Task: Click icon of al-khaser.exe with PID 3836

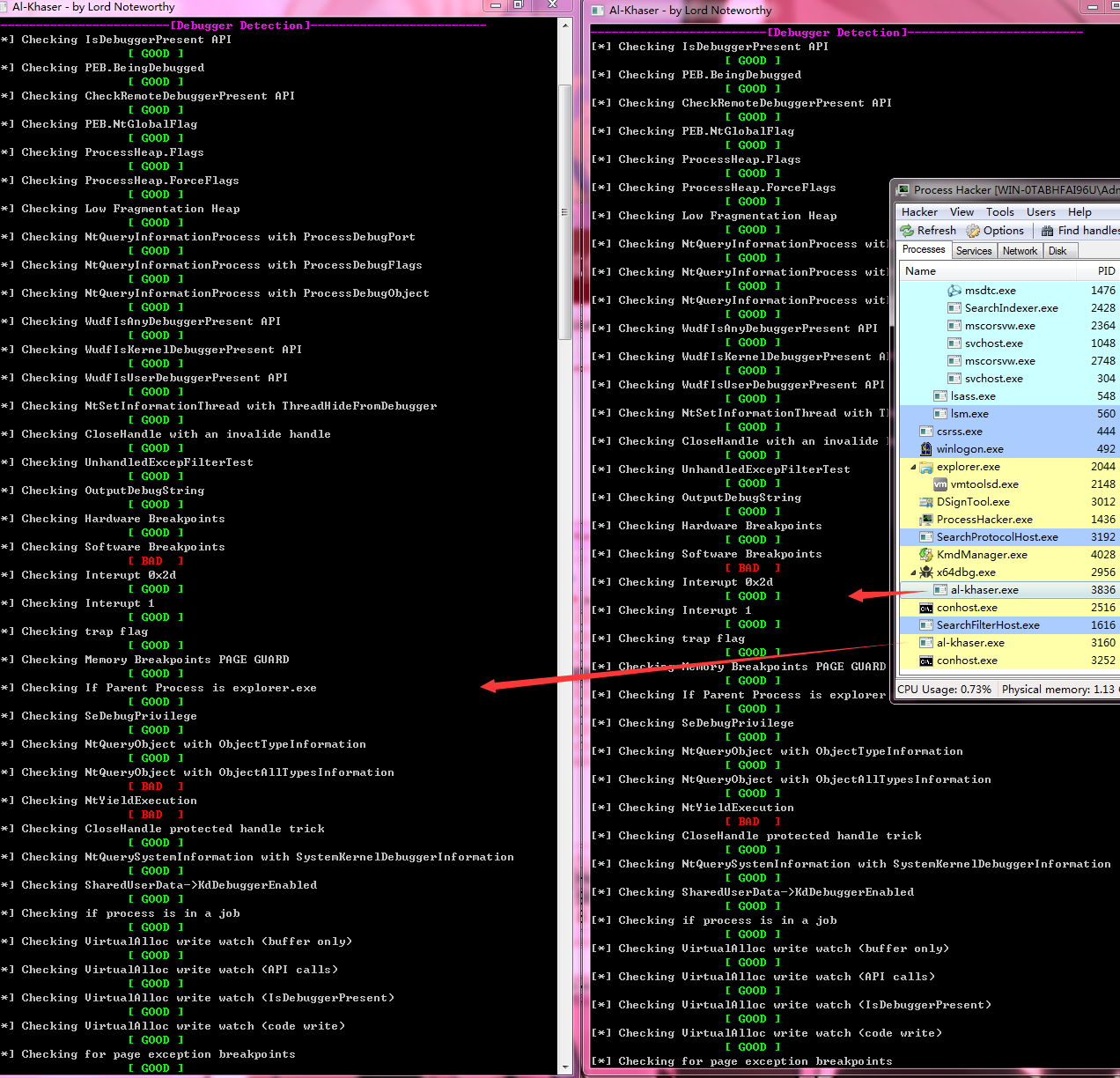Action: 940,590
